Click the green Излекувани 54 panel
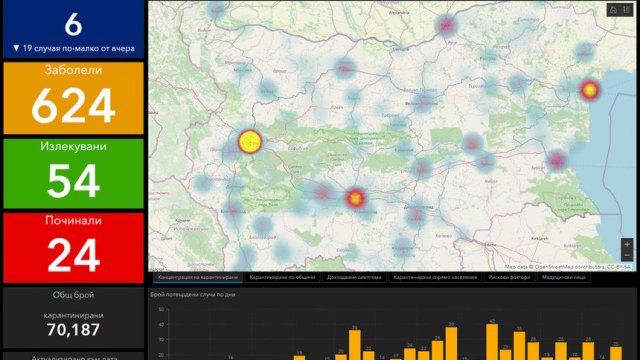This screenshot has height=360, width=640. point(73,173)
